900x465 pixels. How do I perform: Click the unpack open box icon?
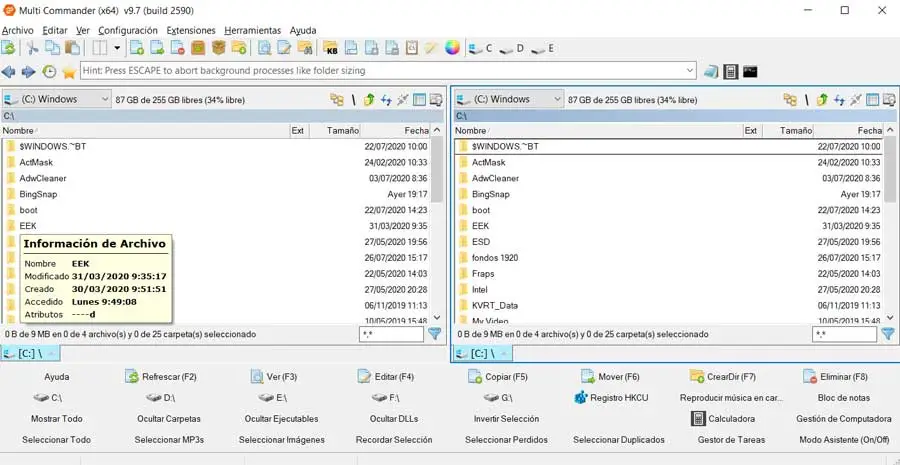coord(218,48)
